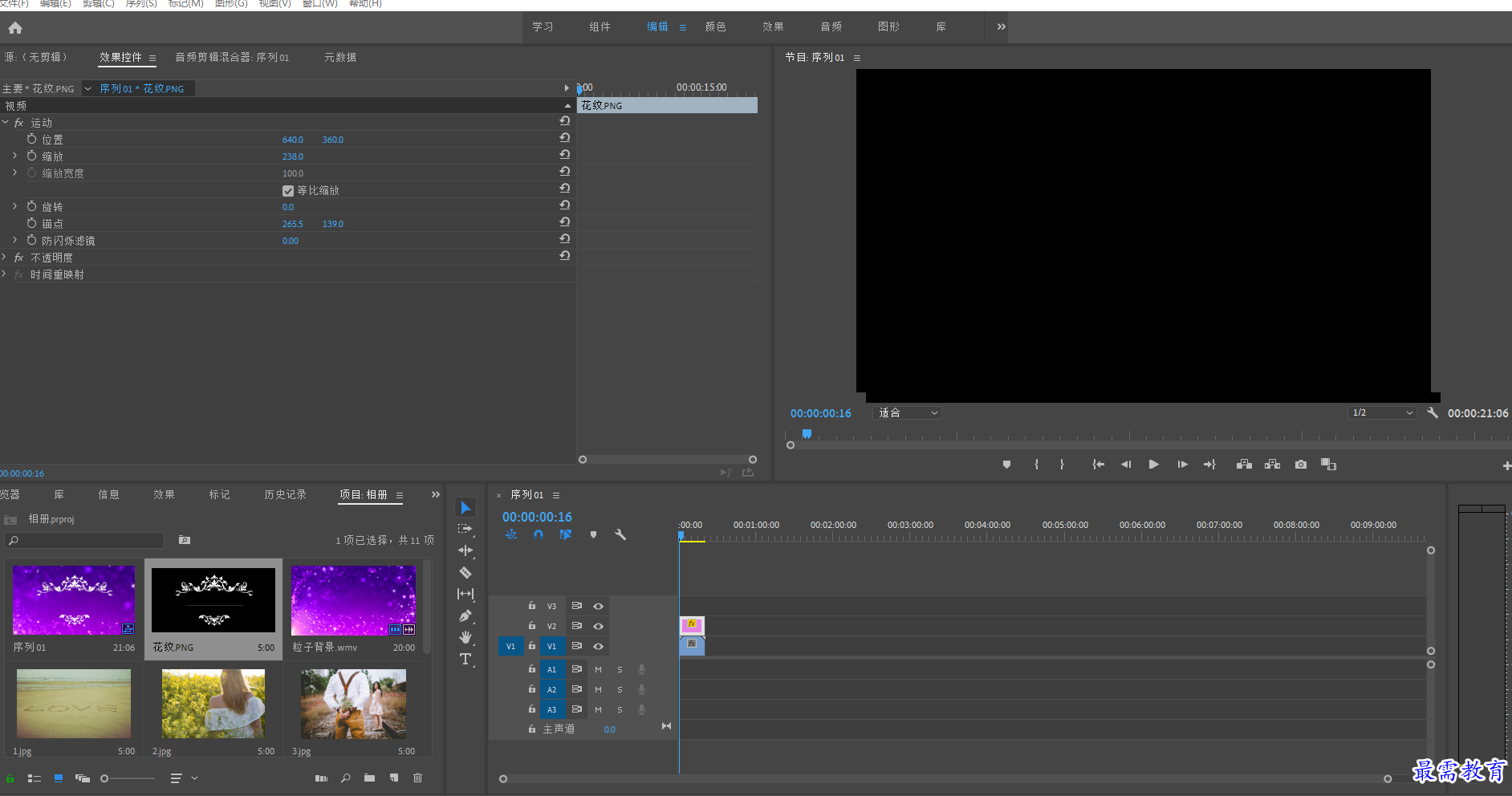This screenshot has width=1512, height=796.
Task: Open sort icons dropdown in Project panel
Action: pyautogui.click(x=183, y=778)
